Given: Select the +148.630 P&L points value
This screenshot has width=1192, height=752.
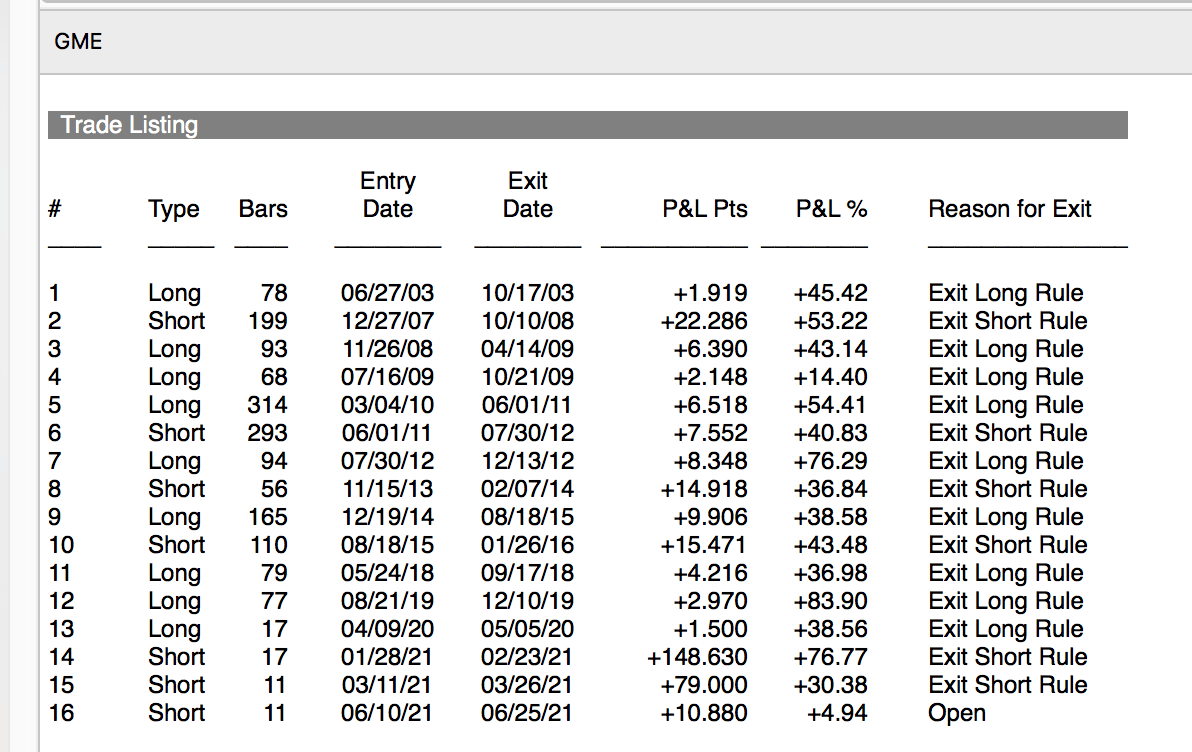Looking at the screenshot, I should 697,657.
